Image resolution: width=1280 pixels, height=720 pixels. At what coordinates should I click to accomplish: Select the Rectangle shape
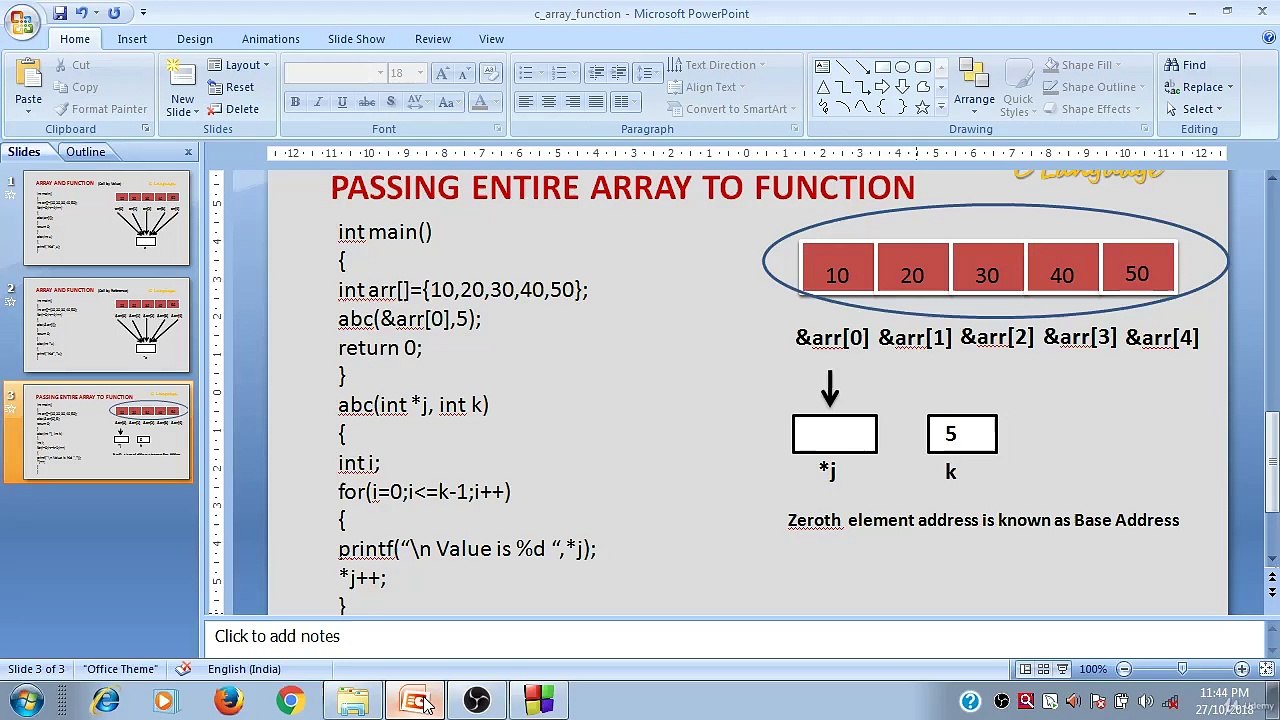pyautogui.click(x=882, y=67)
